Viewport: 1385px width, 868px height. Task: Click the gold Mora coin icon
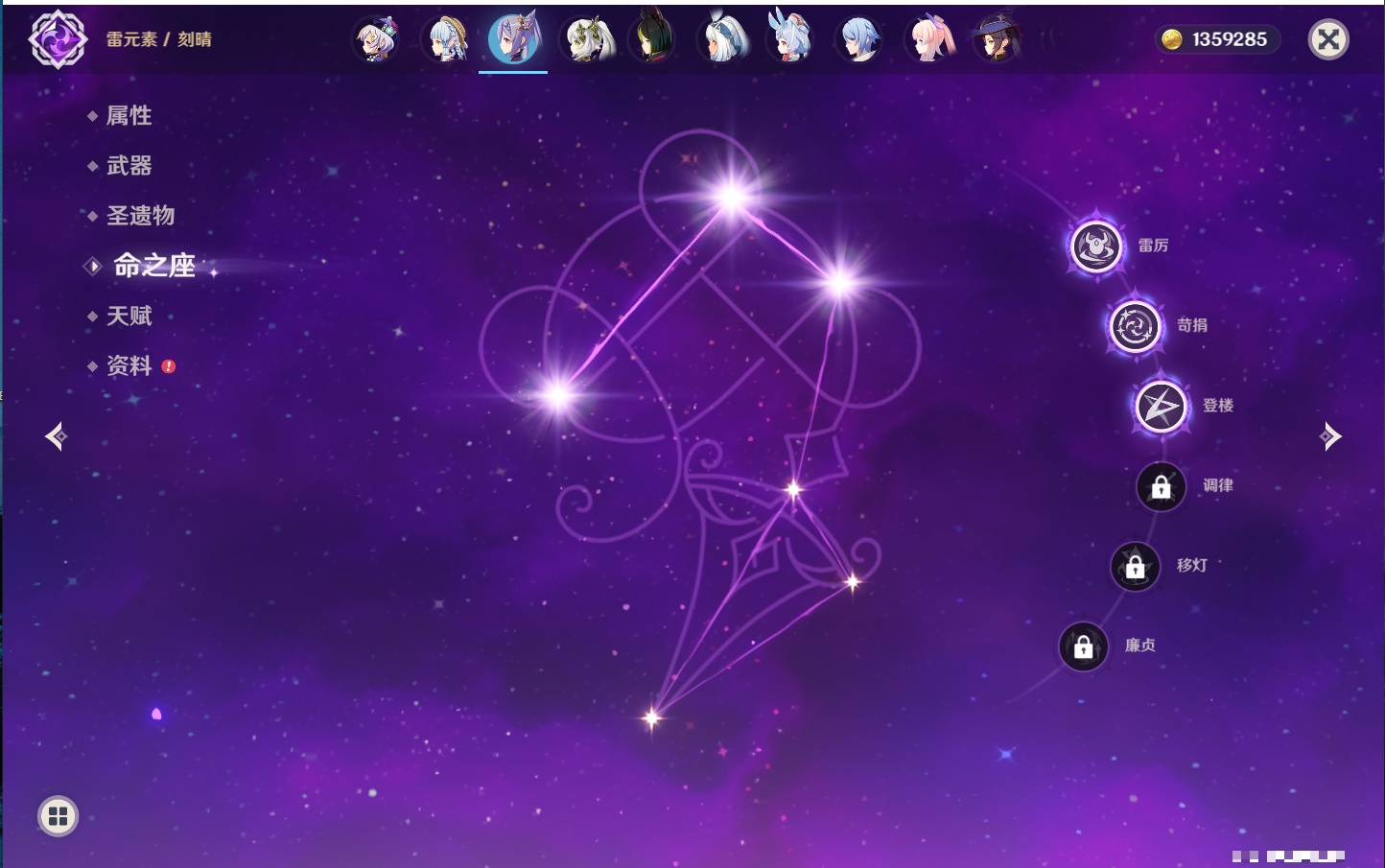coord(1171,39)
